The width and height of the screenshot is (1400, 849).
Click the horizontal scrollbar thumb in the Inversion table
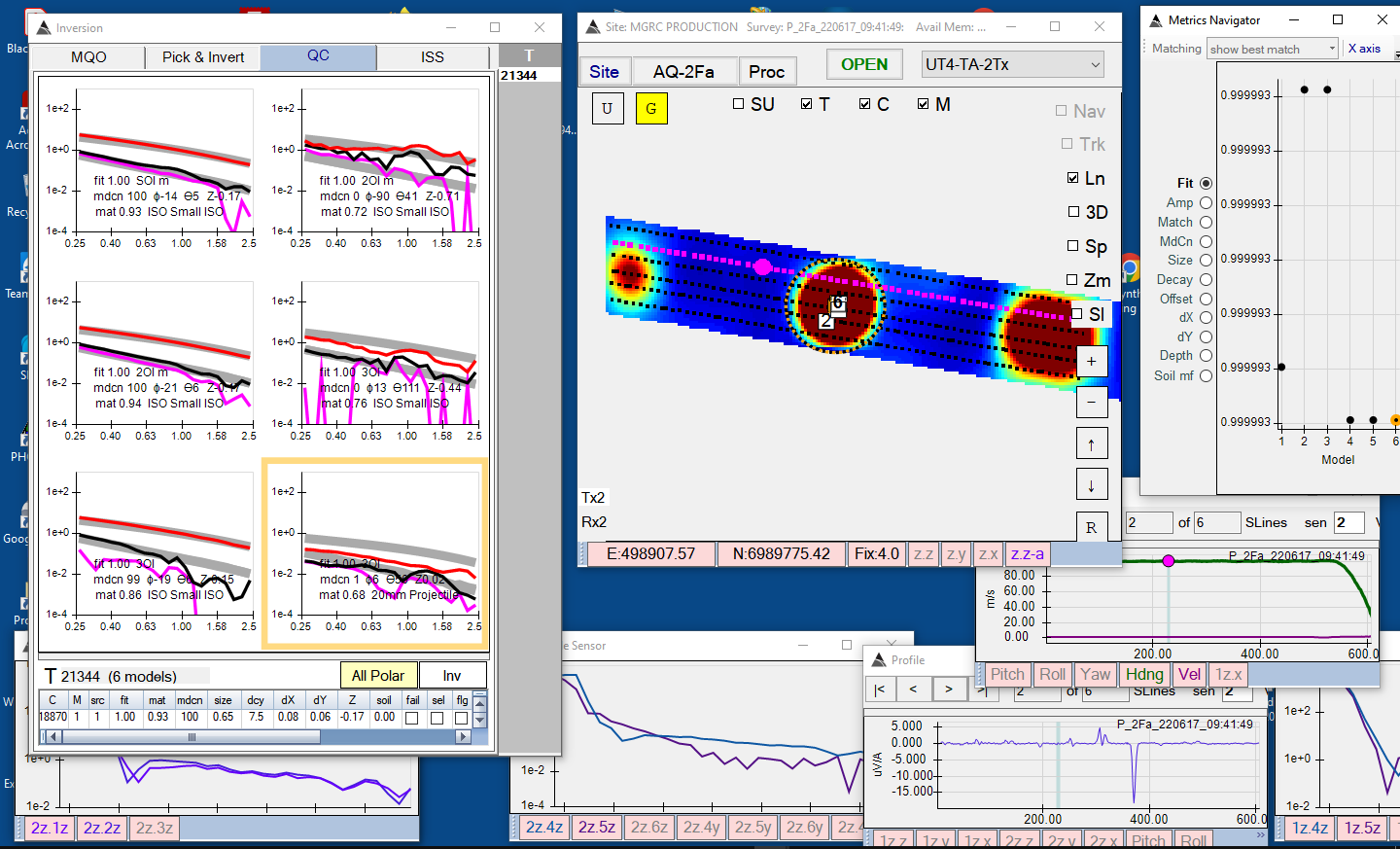coord(192,736)
